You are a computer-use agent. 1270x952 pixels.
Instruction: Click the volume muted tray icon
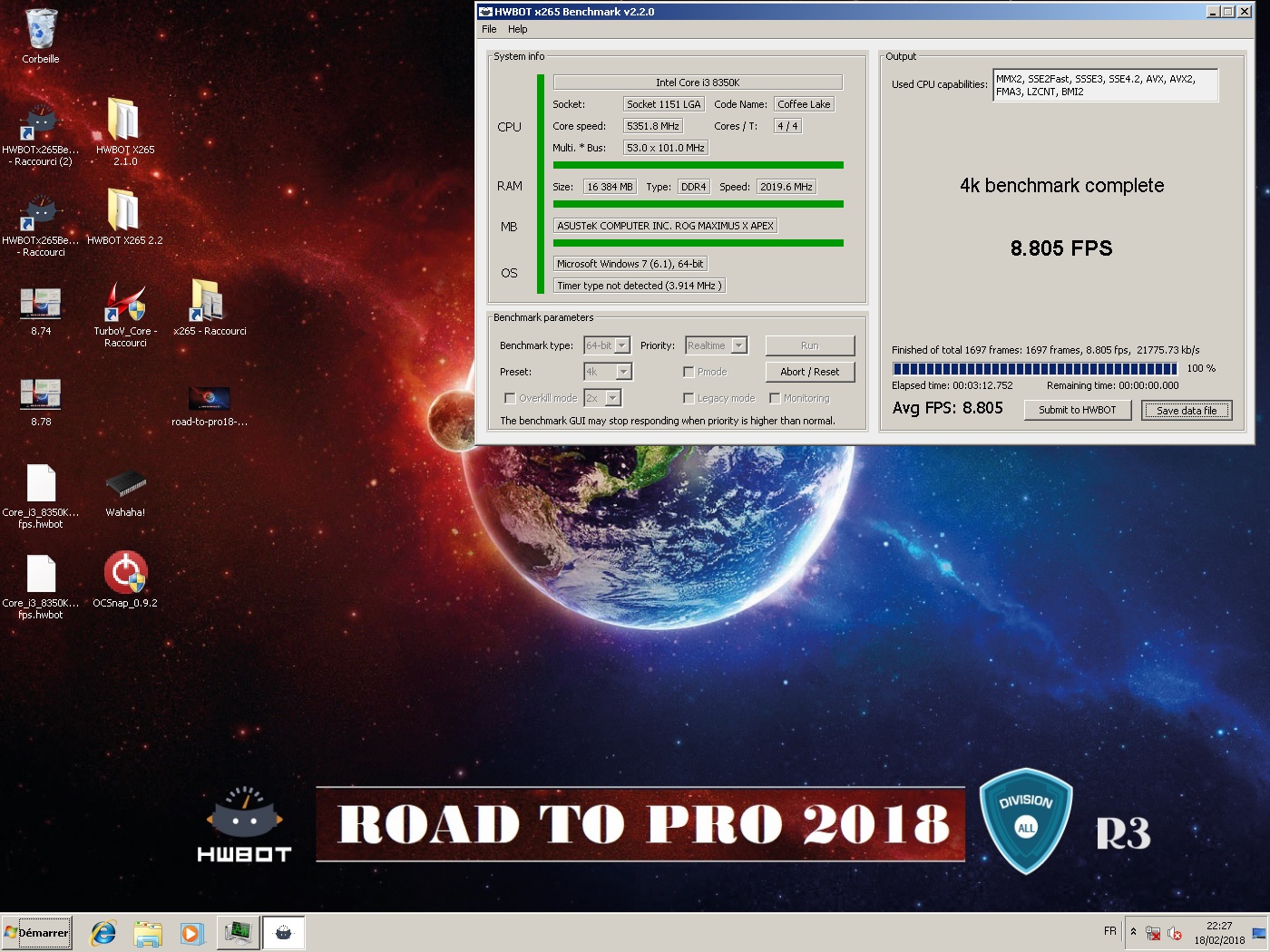[x=1175, y=933]
